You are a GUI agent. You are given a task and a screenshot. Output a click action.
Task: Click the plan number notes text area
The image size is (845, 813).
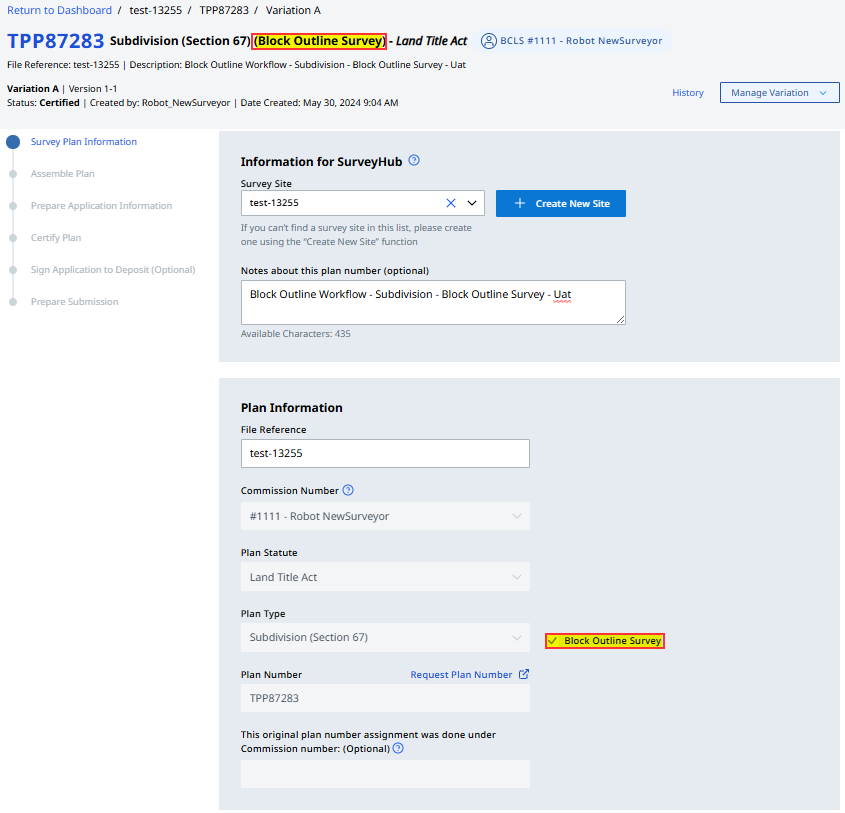(432, 302)
